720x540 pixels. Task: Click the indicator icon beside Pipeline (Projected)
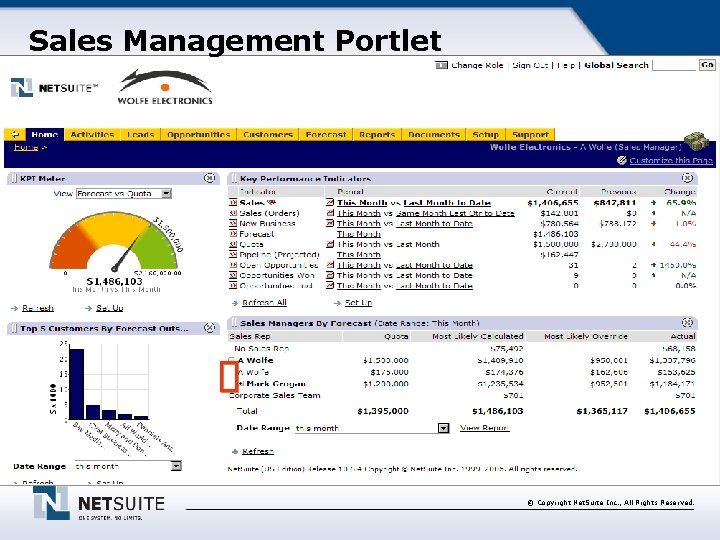point(233,254)
